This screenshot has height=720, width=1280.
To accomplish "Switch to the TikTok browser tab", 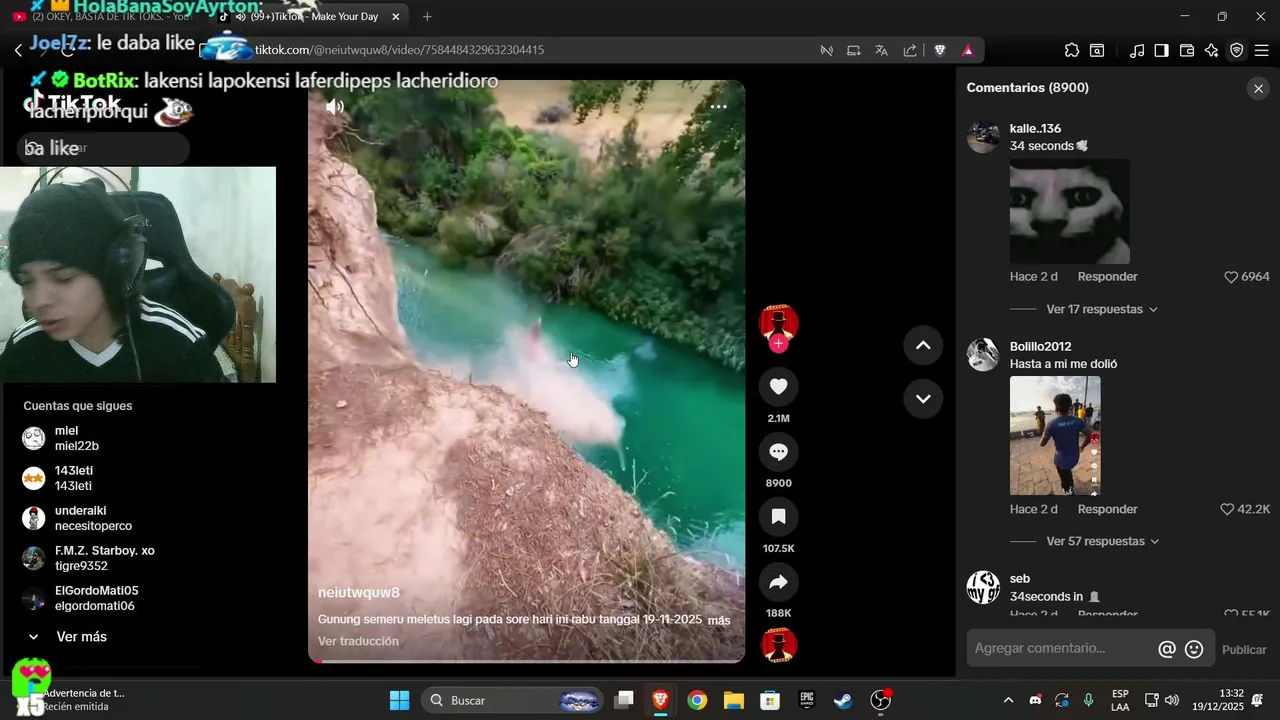I will [310, 17].
